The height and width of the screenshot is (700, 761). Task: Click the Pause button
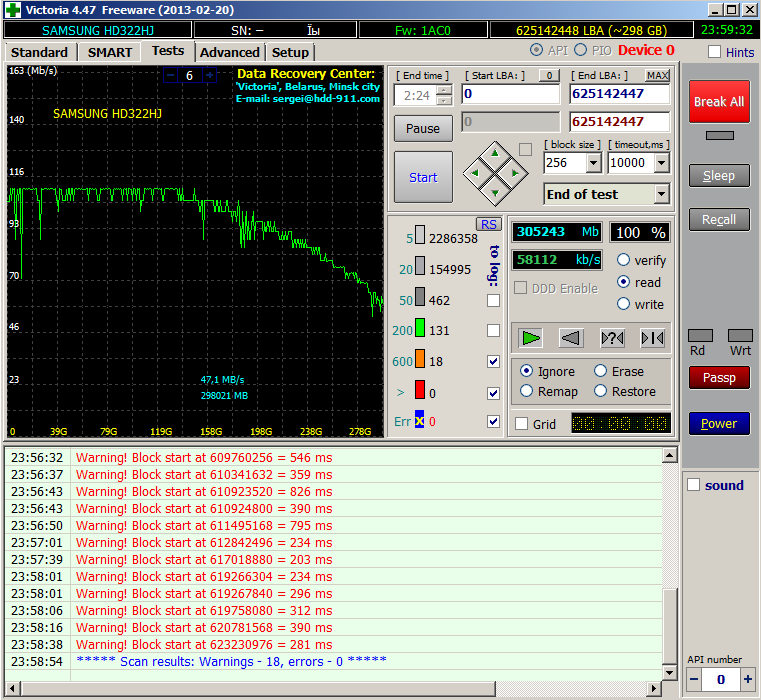[x=423, y=129]
